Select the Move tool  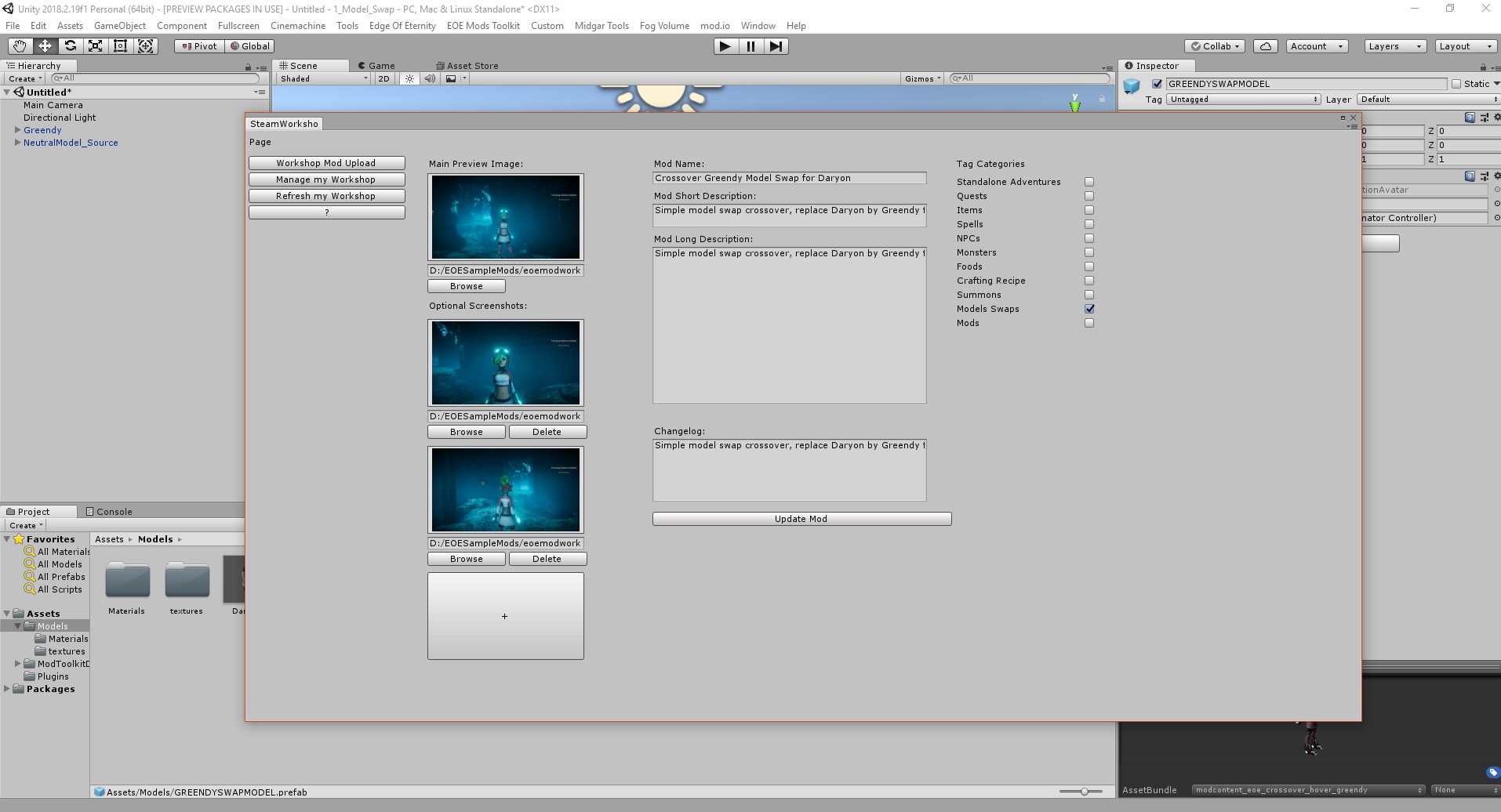[x=45, y=46]
